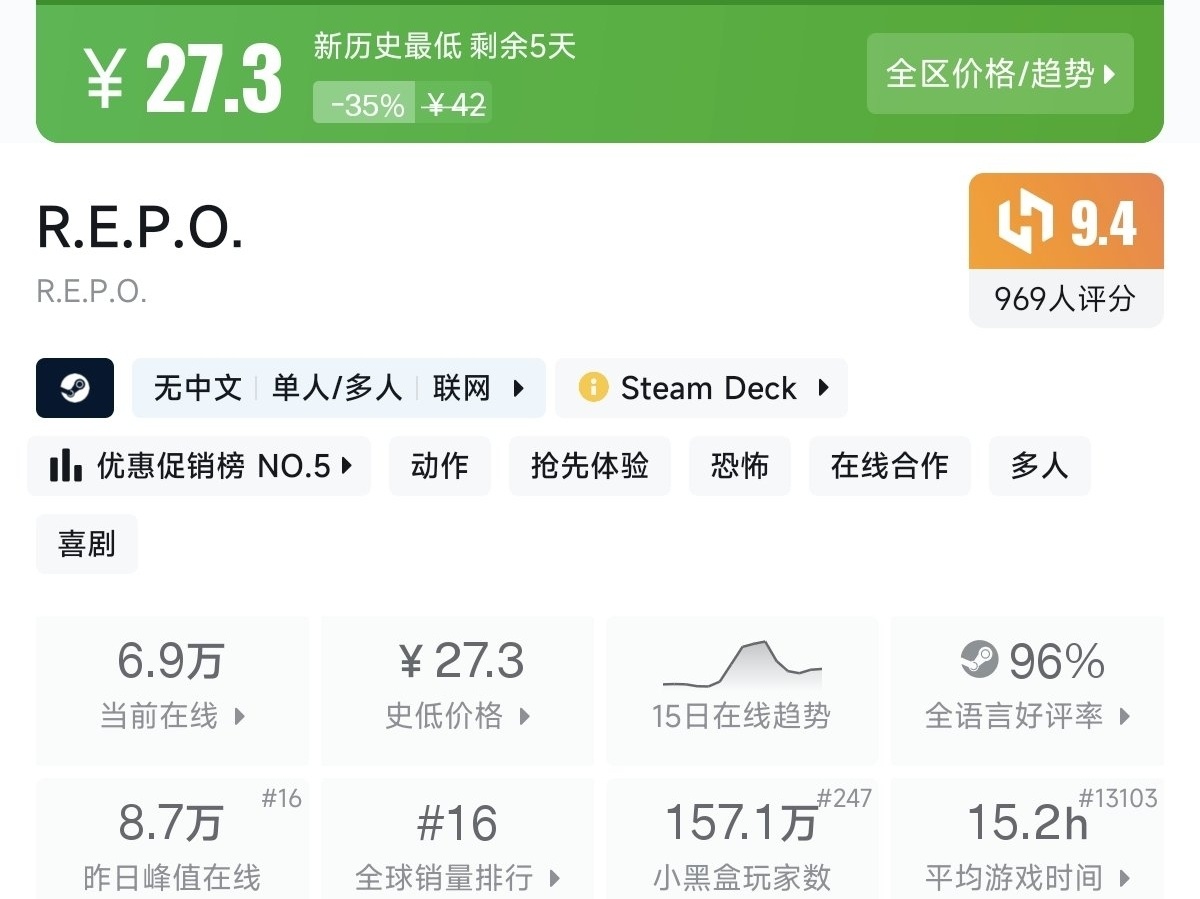Select the 抢先体验 tag
Screen dimensions: 1200x899
[x=590, y=466]
